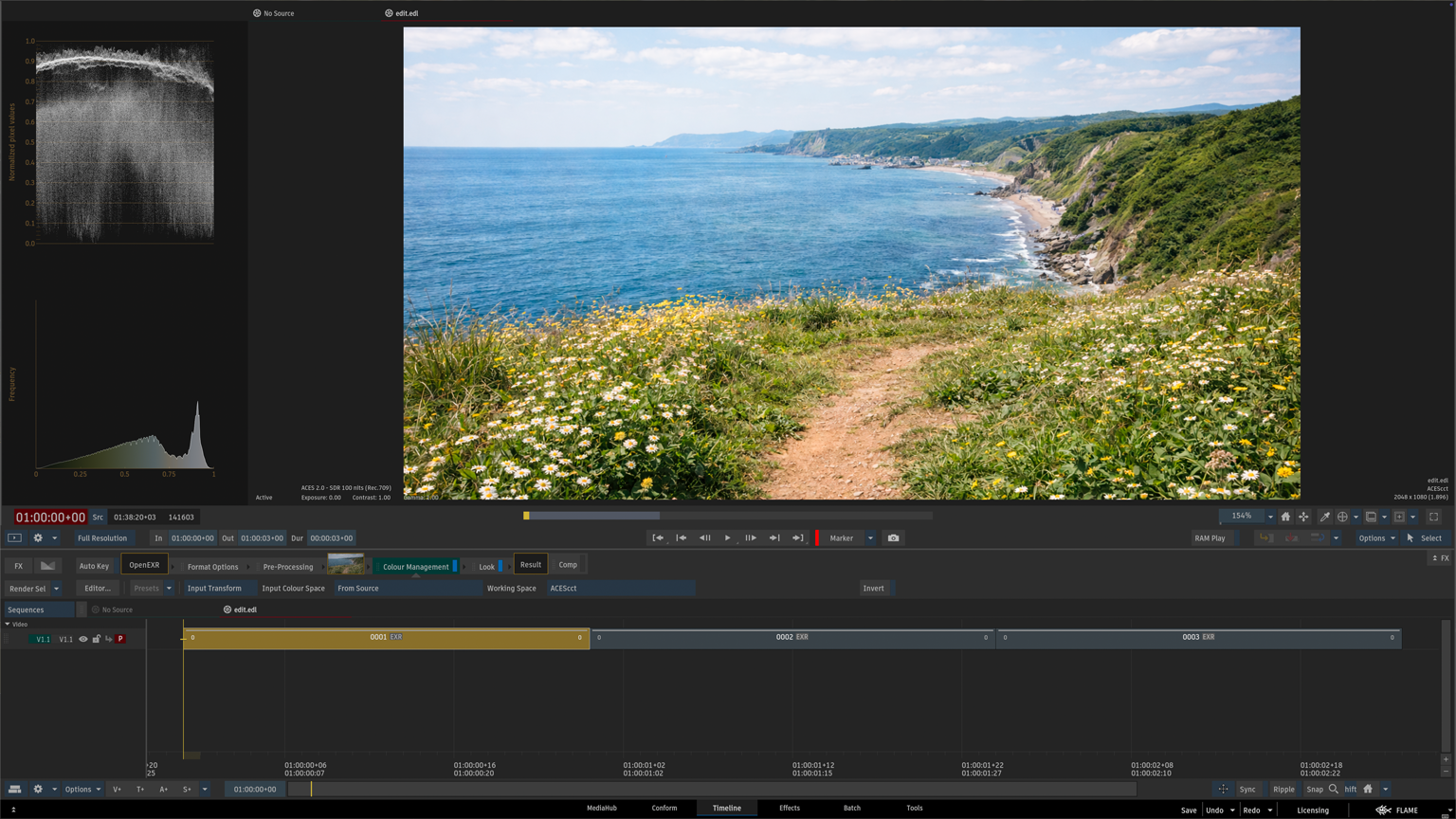Enable the Snap option
Viewport: 1456px width, 819px height.
pos(1314,789)
